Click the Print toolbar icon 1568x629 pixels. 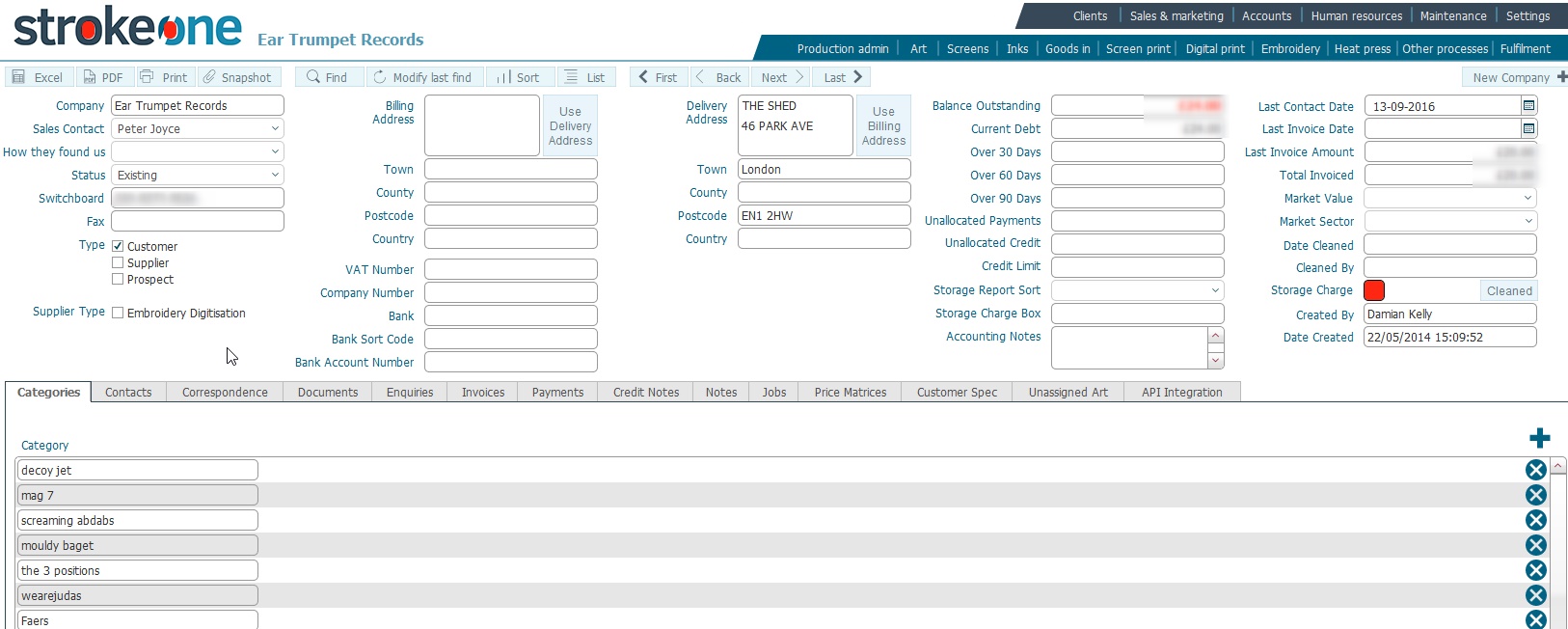[x=147, y=77]
